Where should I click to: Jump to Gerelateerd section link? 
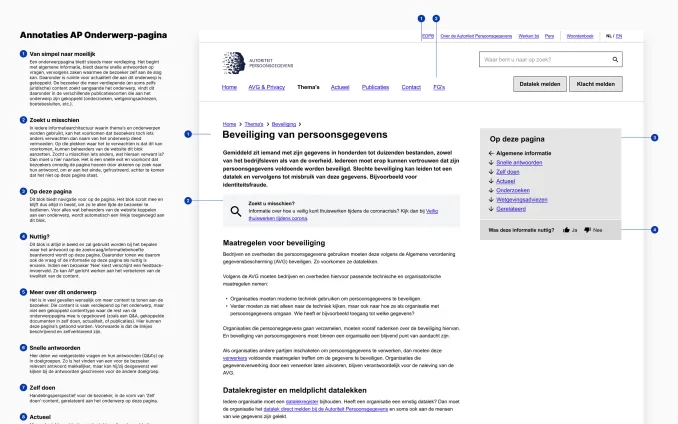point(511,209)
